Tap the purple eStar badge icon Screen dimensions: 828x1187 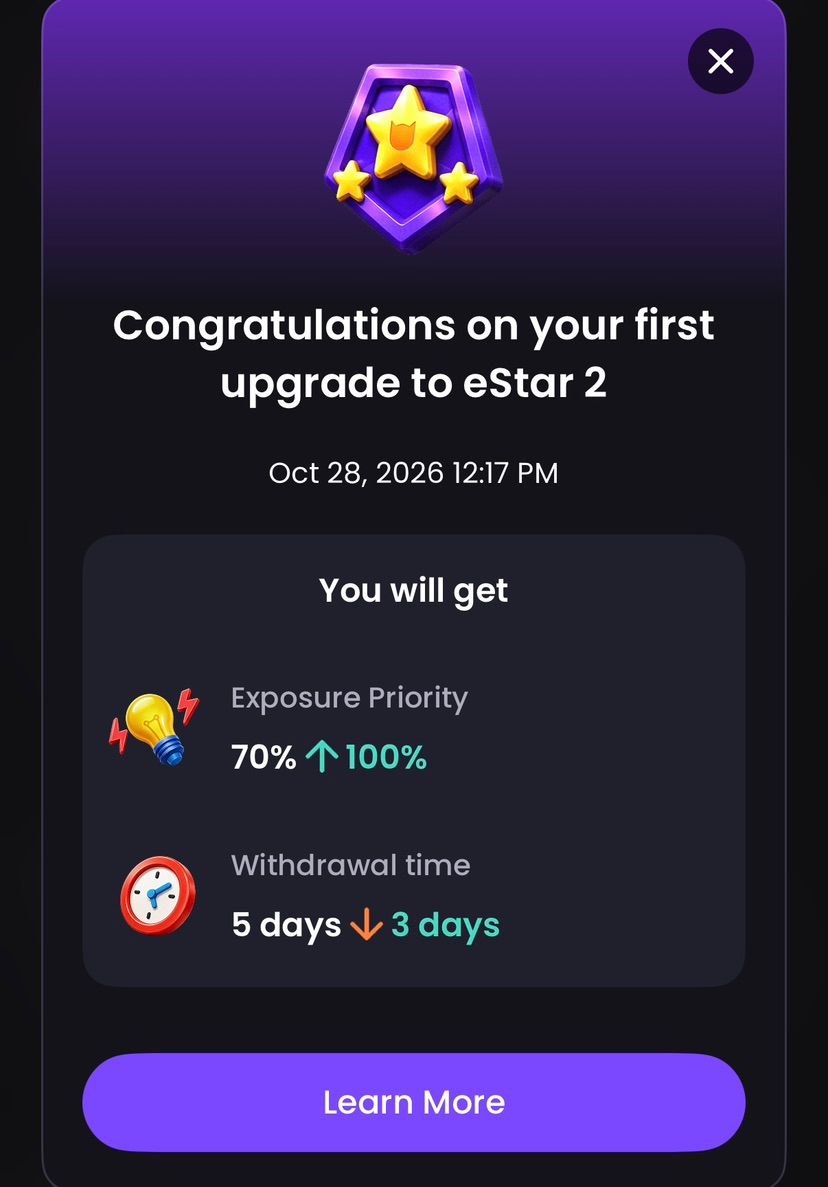point(413,156)
